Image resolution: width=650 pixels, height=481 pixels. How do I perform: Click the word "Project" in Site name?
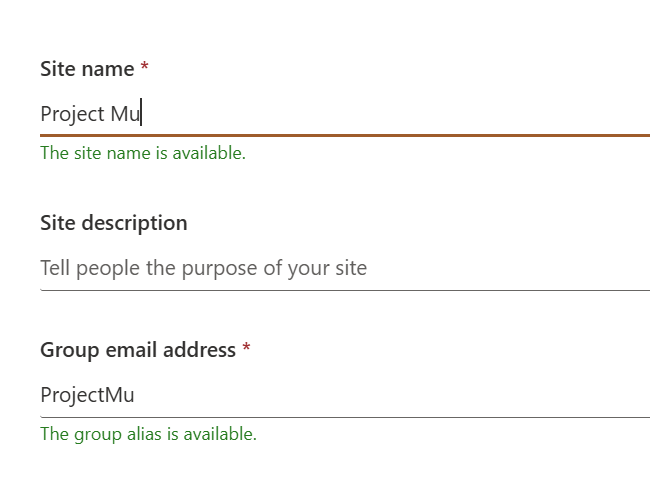(72, 114)
